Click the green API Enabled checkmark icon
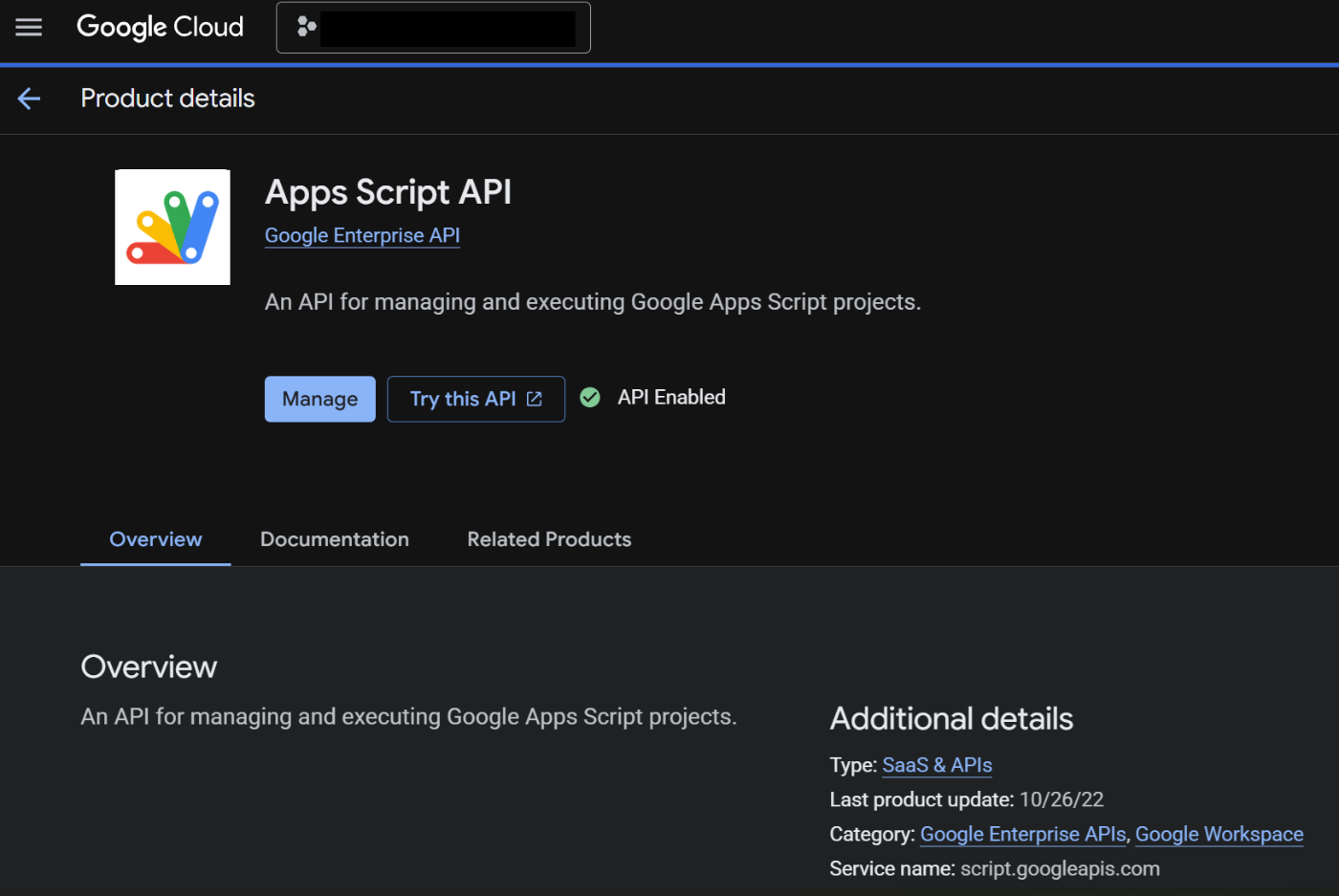The width and height of the screenshot is (1339, 896). (x=590, y=397)
